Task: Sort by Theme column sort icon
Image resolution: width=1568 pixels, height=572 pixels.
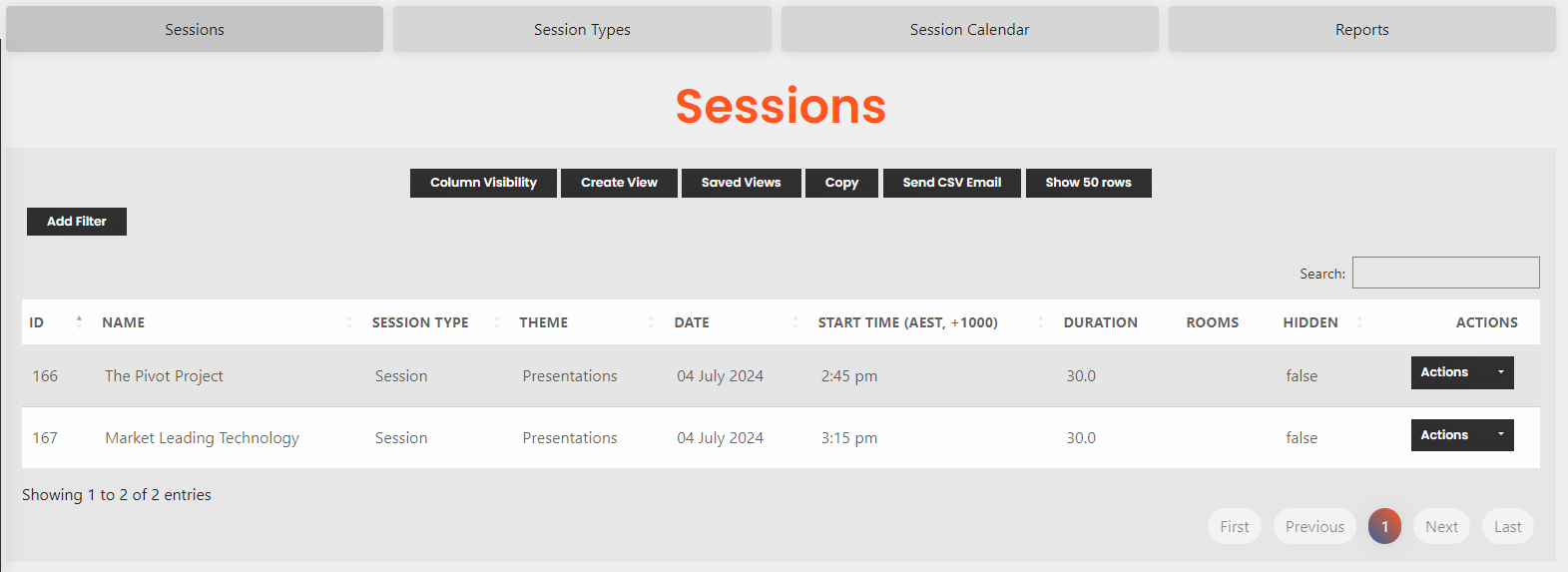Action: [652, 321]
